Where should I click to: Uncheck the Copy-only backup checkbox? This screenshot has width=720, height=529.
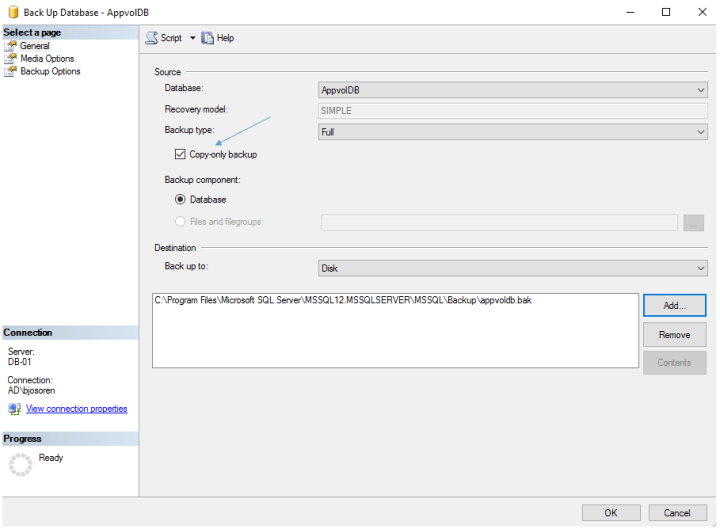pos(180,154)
